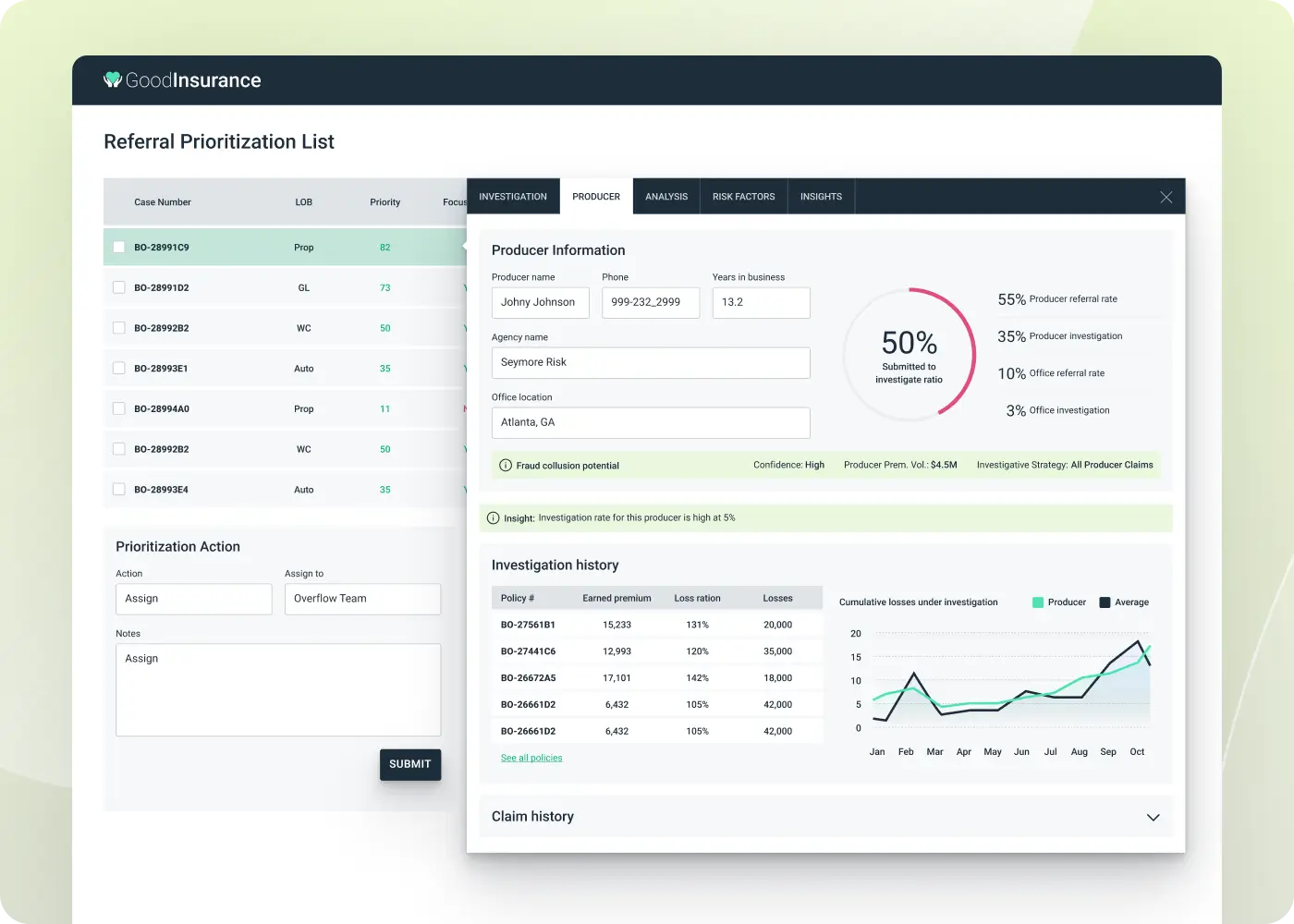Select the checkbox for case BO-28991D2

[118, 287]
